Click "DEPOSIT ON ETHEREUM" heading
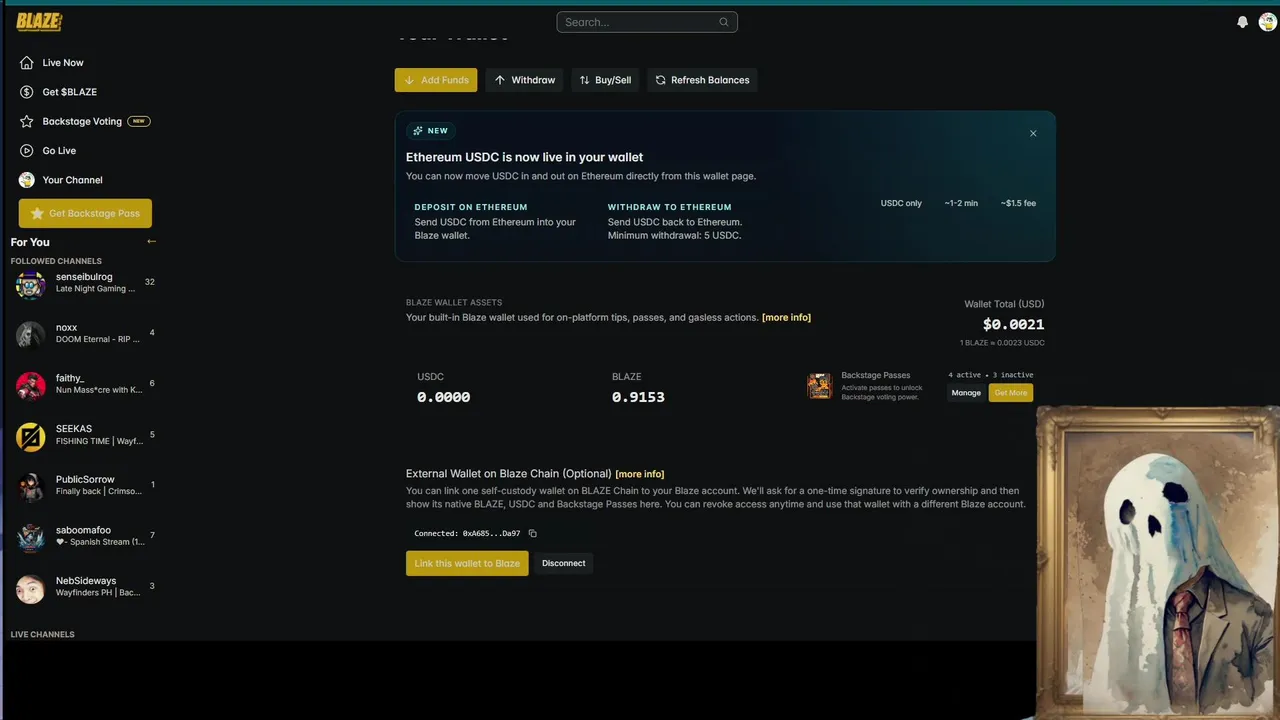The width and height of the screenshot is (1280, 720). (471, 207)
